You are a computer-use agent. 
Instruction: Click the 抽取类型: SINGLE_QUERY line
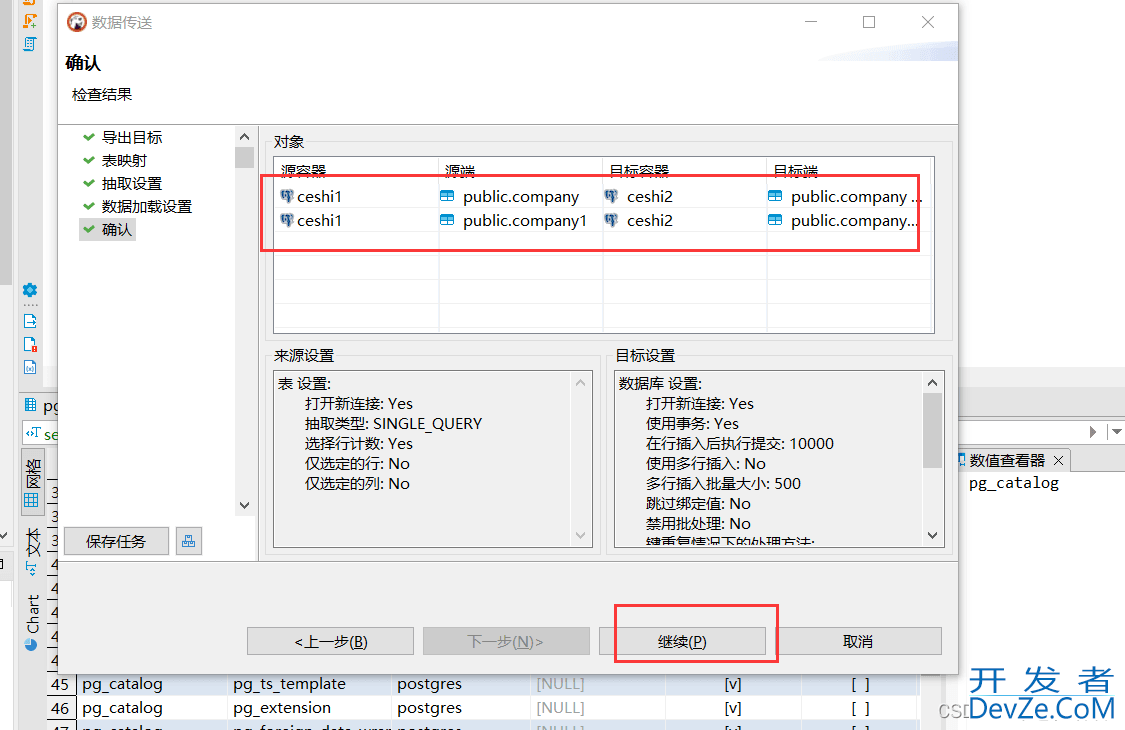pyautogui.click(x=393, y=424)
